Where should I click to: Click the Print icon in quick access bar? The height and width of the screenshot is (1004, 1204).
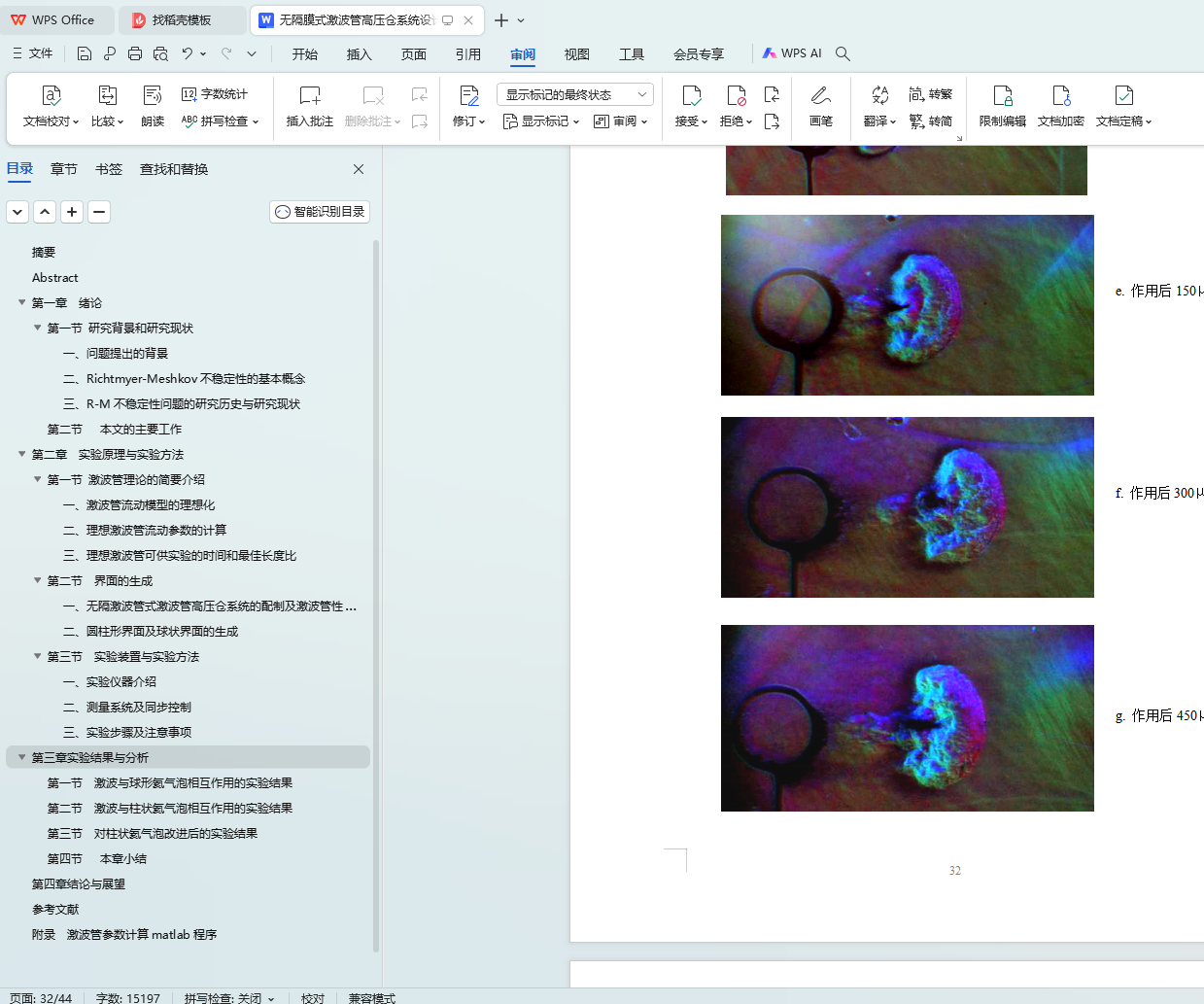click(x=135, y=53)
